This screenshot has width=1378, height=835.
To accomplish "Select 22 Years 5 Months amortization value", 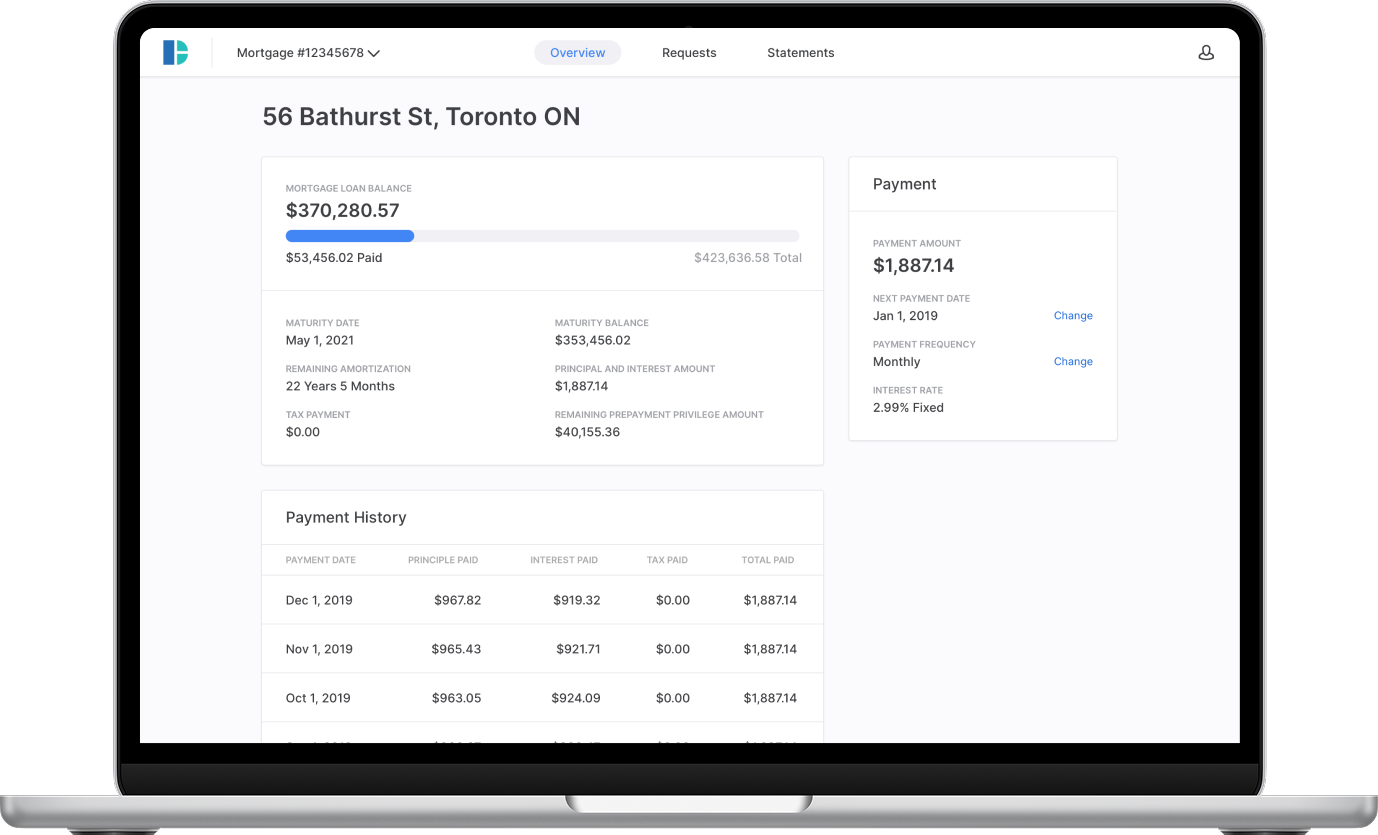I will point(340,387).
